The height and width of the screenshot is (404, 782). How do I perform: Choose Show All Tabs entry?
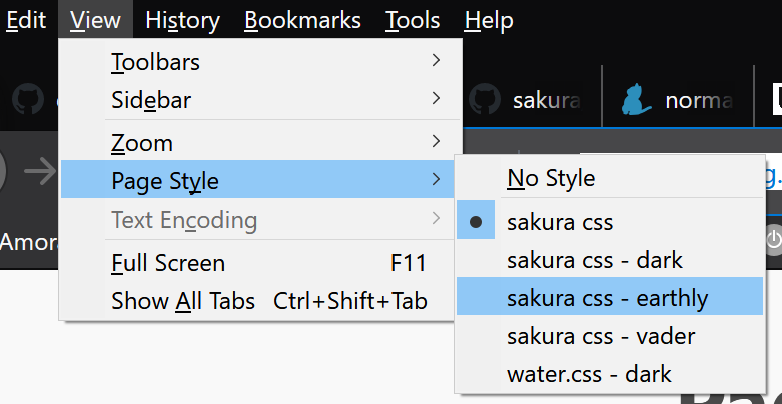tap(257, 301)
